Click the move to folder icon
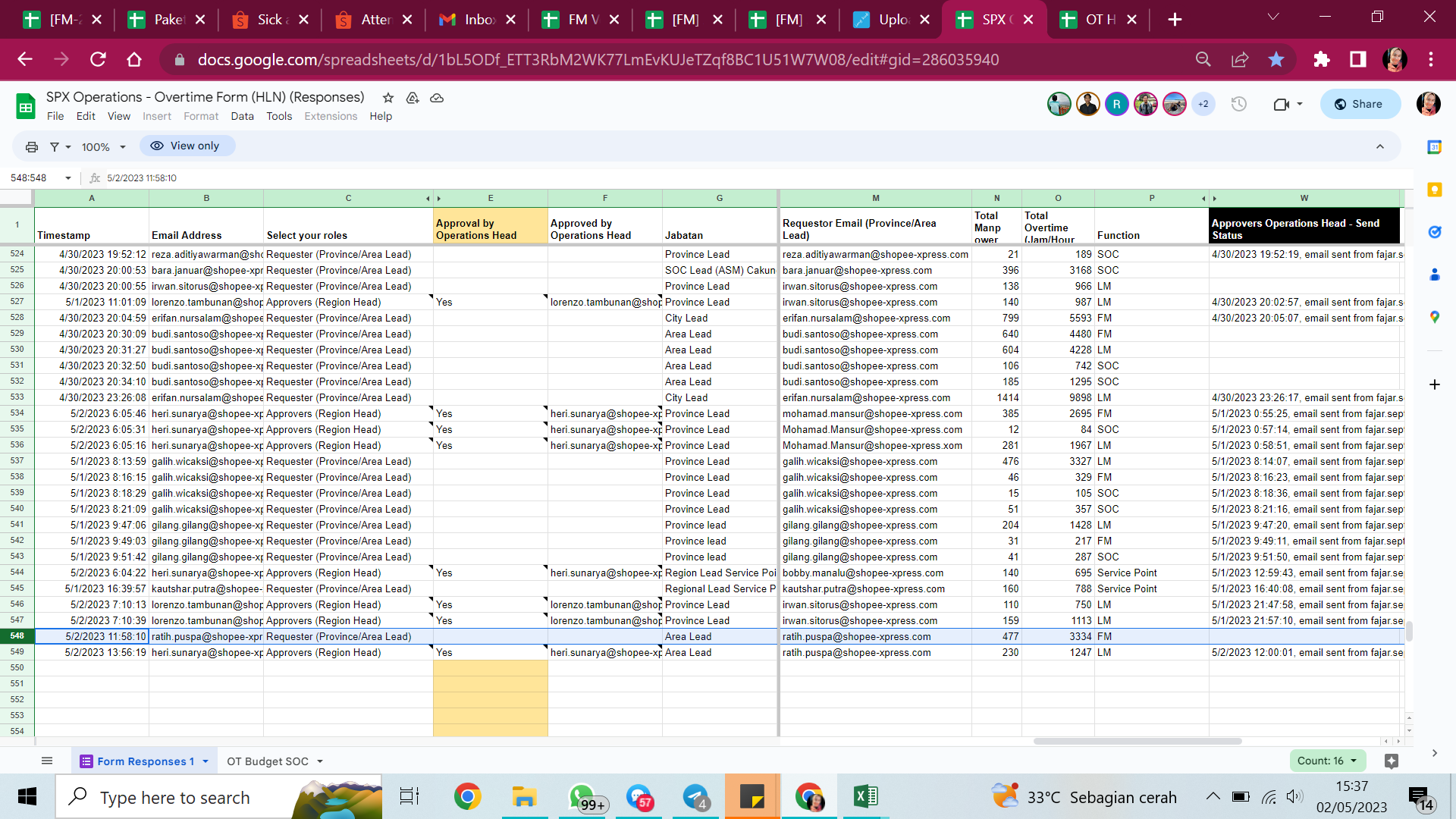 coord(413,98)
